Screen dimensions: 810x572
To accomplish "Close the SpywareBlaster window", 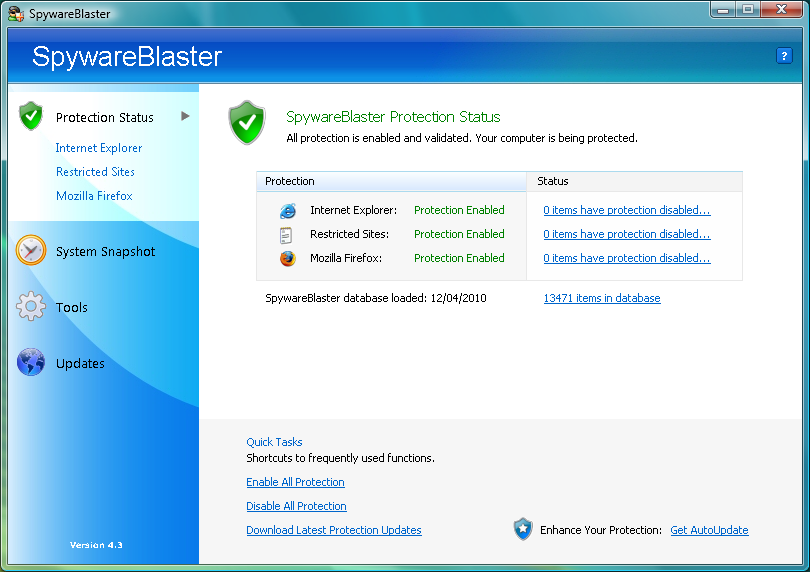I will [x=781, y=10].
